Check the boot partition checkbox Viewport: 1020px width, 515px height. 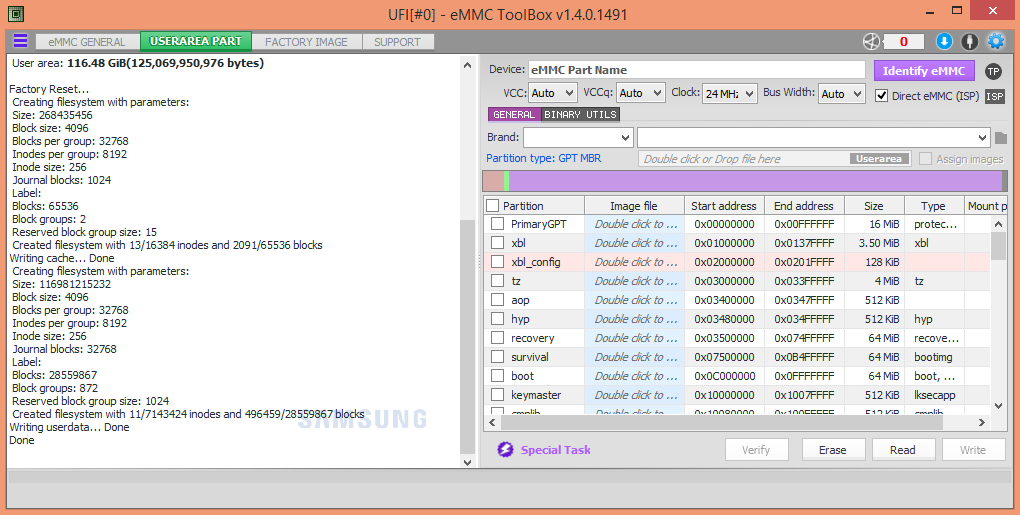click(498, 376)
